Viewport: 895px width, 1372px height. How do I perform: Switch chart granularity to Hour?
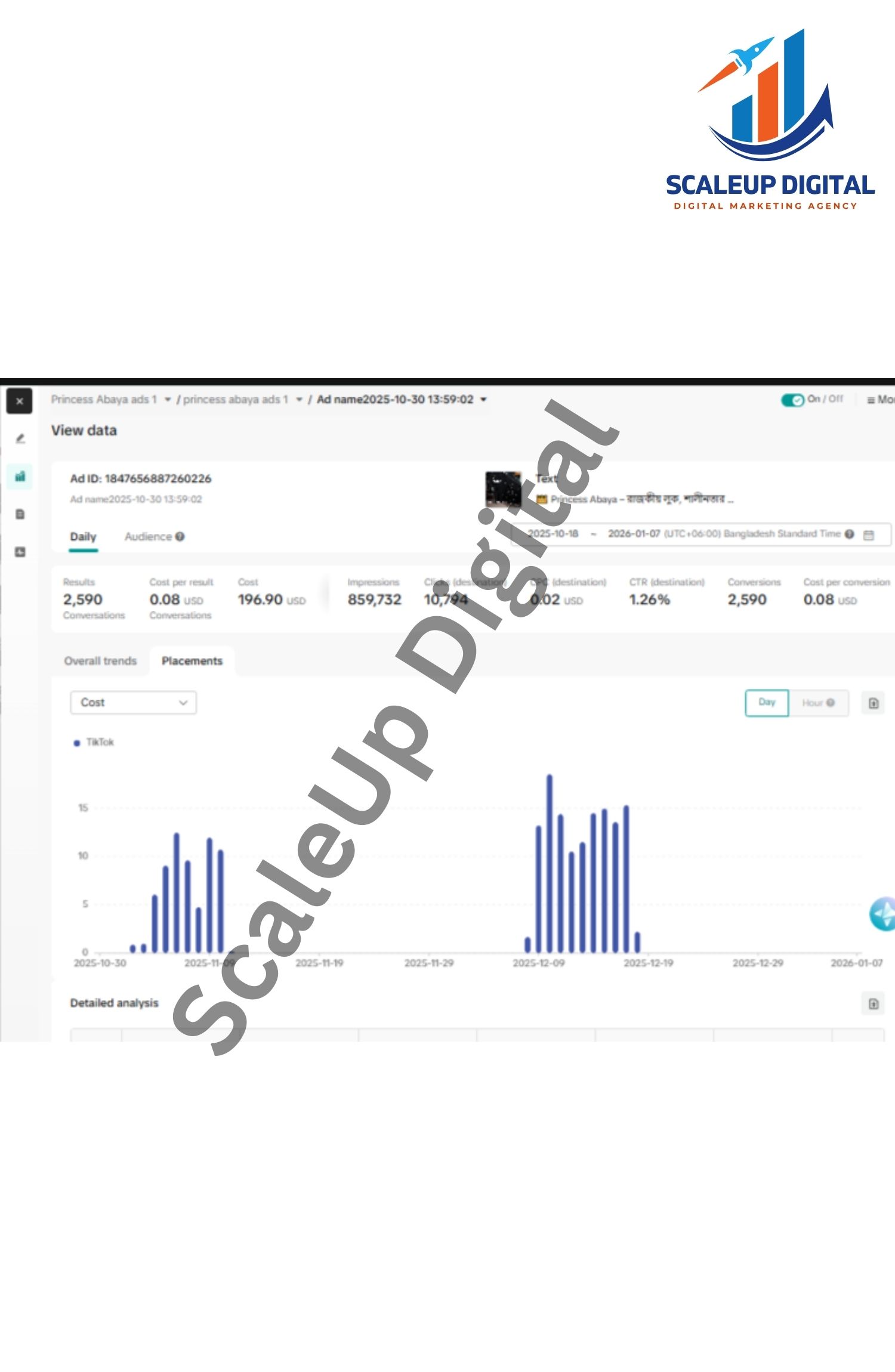[x=817, y=703]
